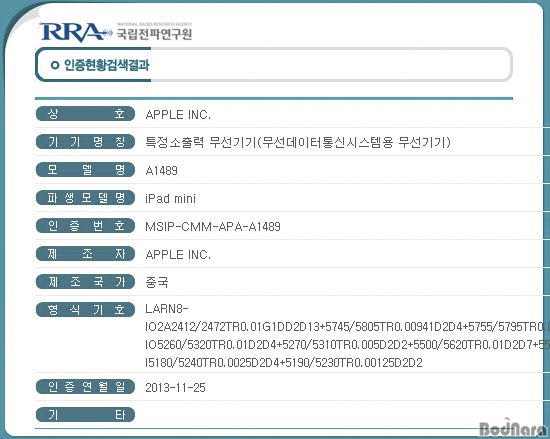Click the line starting I5180/5240TR0.0025D2D4
The height and width of the screenshot is (439, 550).
(284, 363)
